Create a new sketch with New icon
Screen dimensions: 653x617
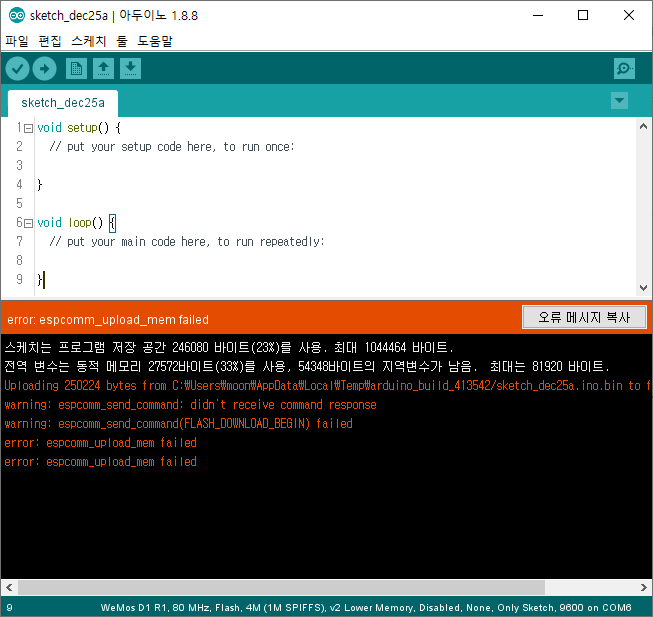pos(76,69)
